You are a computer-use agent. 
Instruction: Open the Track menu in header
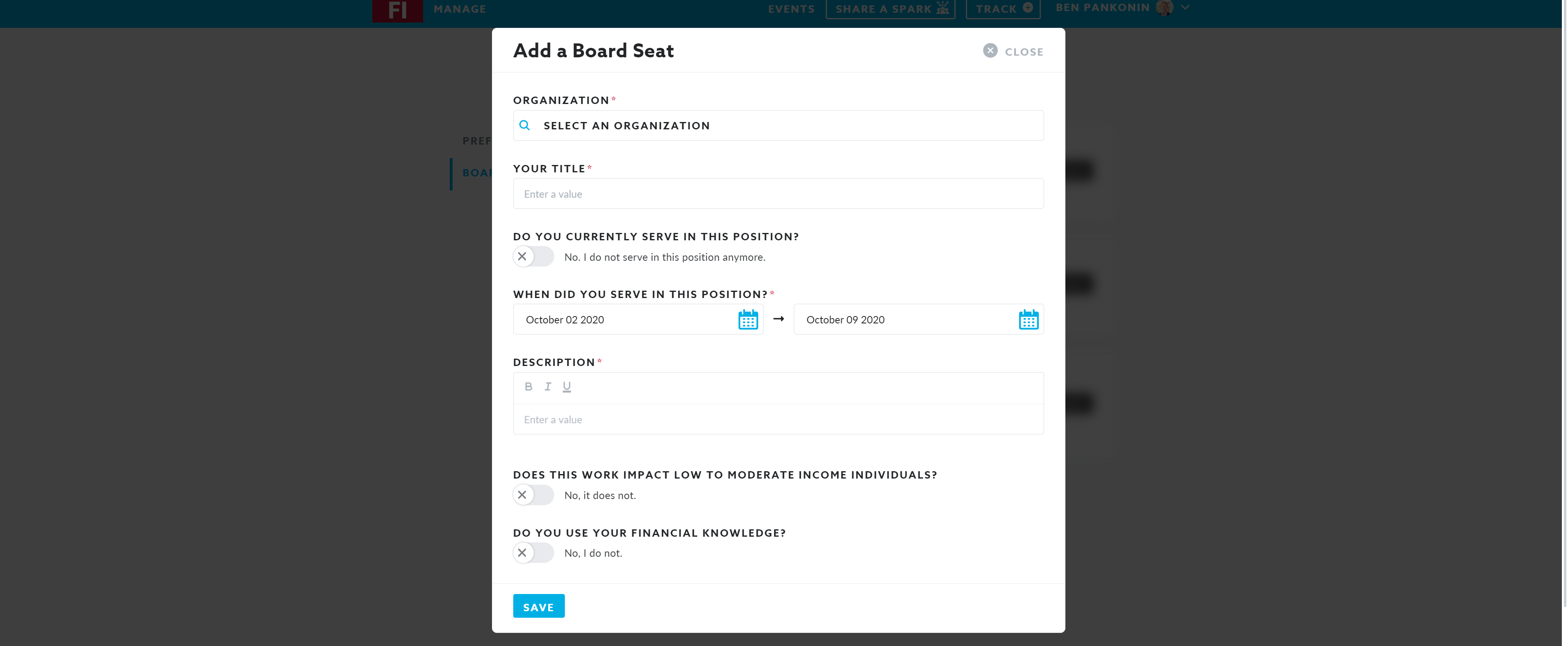[x=1002, y=9]
